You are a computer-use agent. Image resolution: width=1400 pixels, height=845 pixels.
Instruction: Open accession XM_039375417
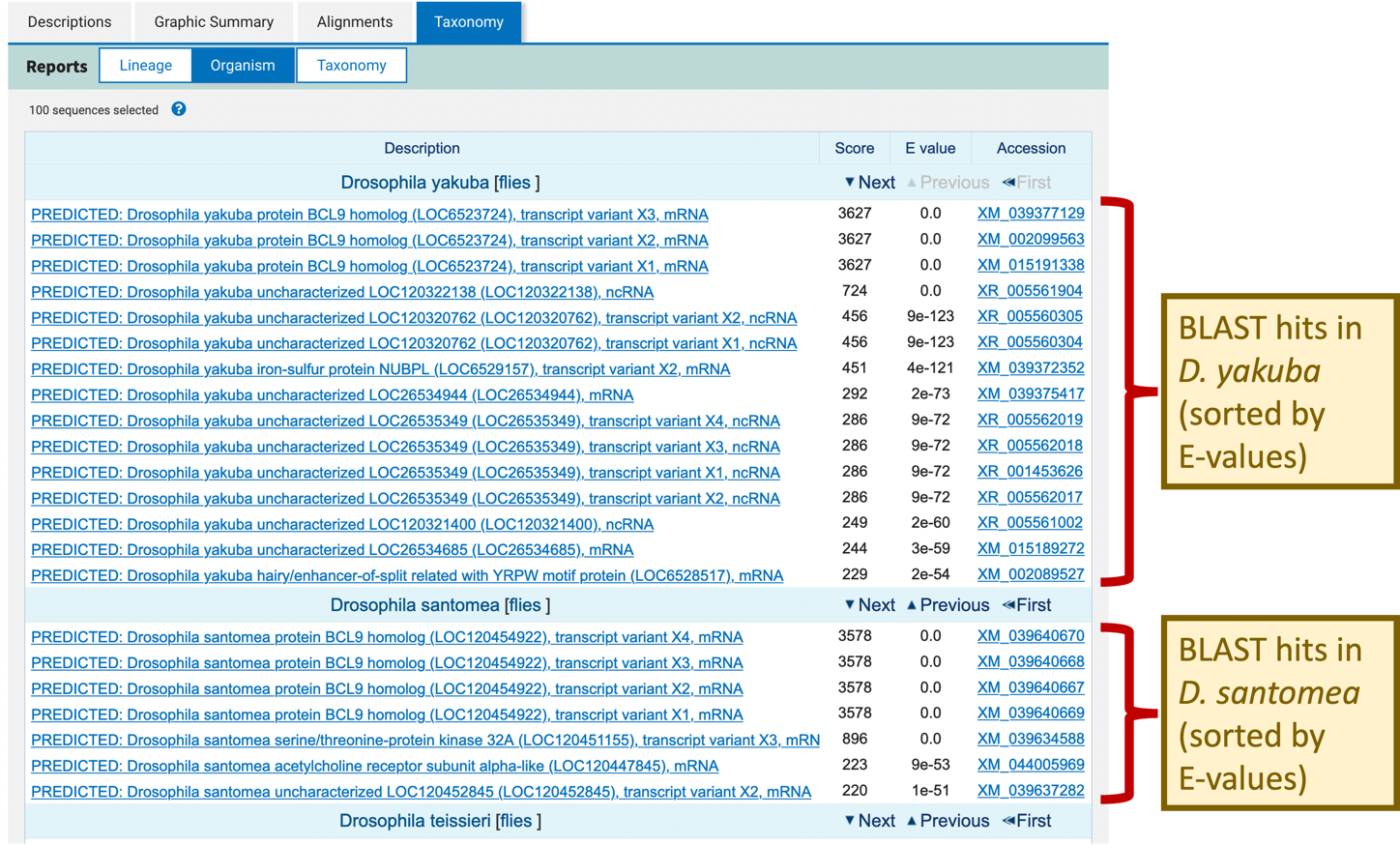(1031, 393)
